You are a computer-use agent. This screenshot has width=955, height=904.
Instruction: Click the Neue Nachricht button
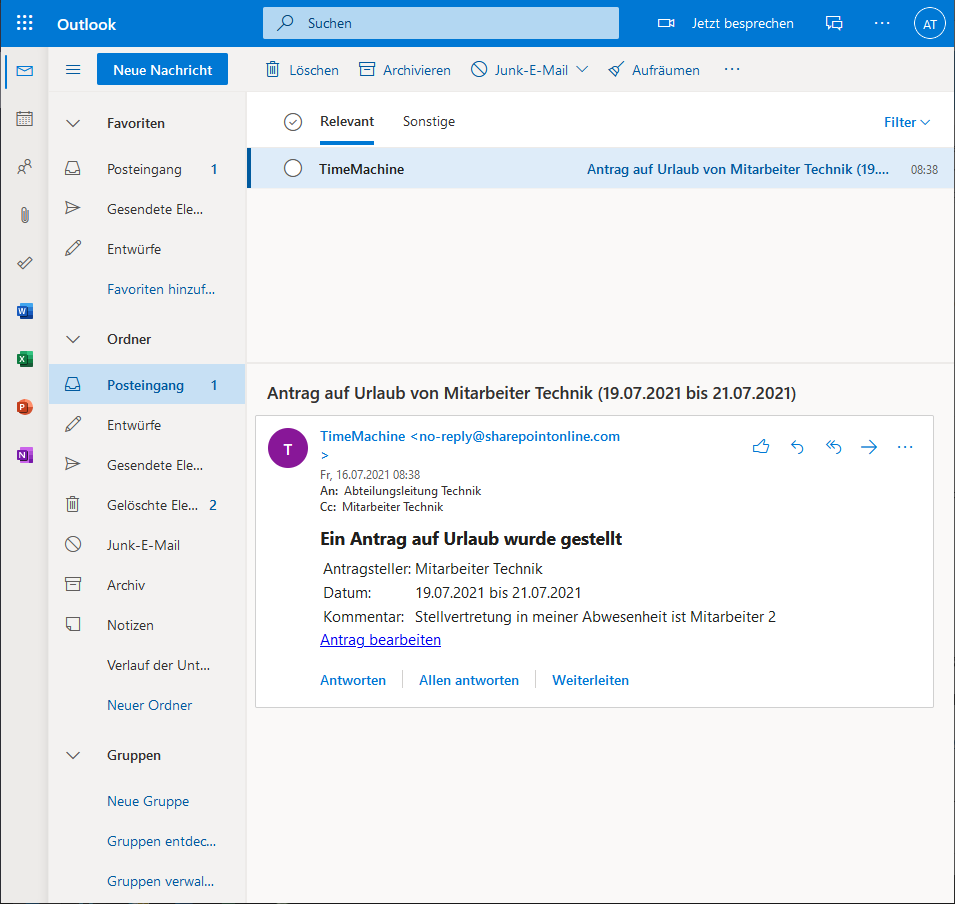coord(162,70)
